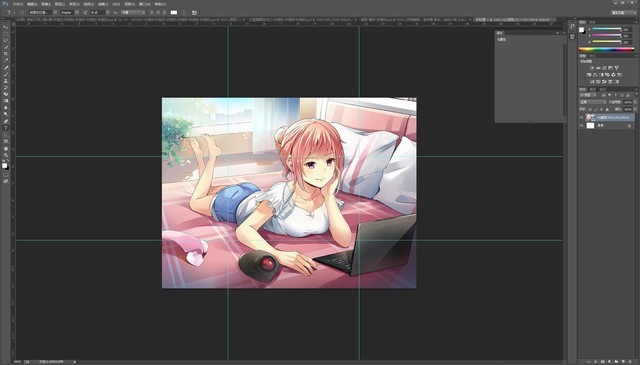Open the Regular font style dropdown

(77, 13)
